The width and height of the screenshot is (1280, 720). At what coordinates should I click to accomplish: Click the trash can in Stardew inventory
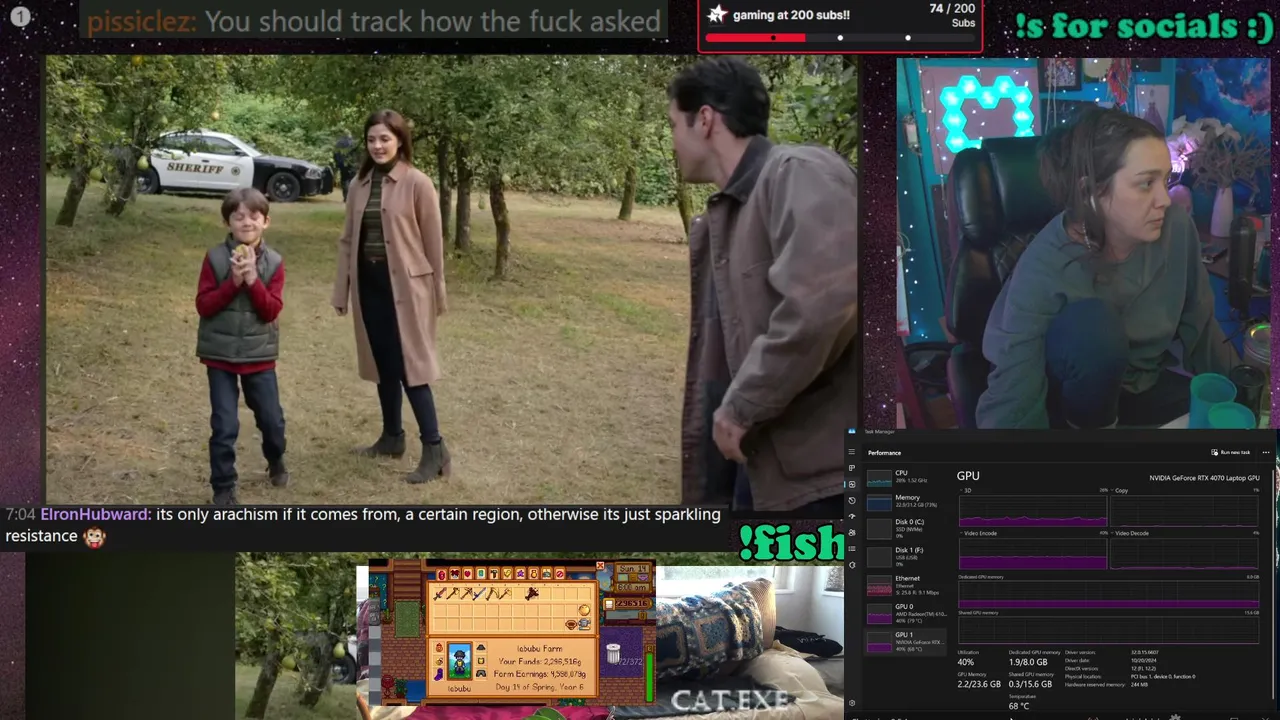(x=613, y=653)
